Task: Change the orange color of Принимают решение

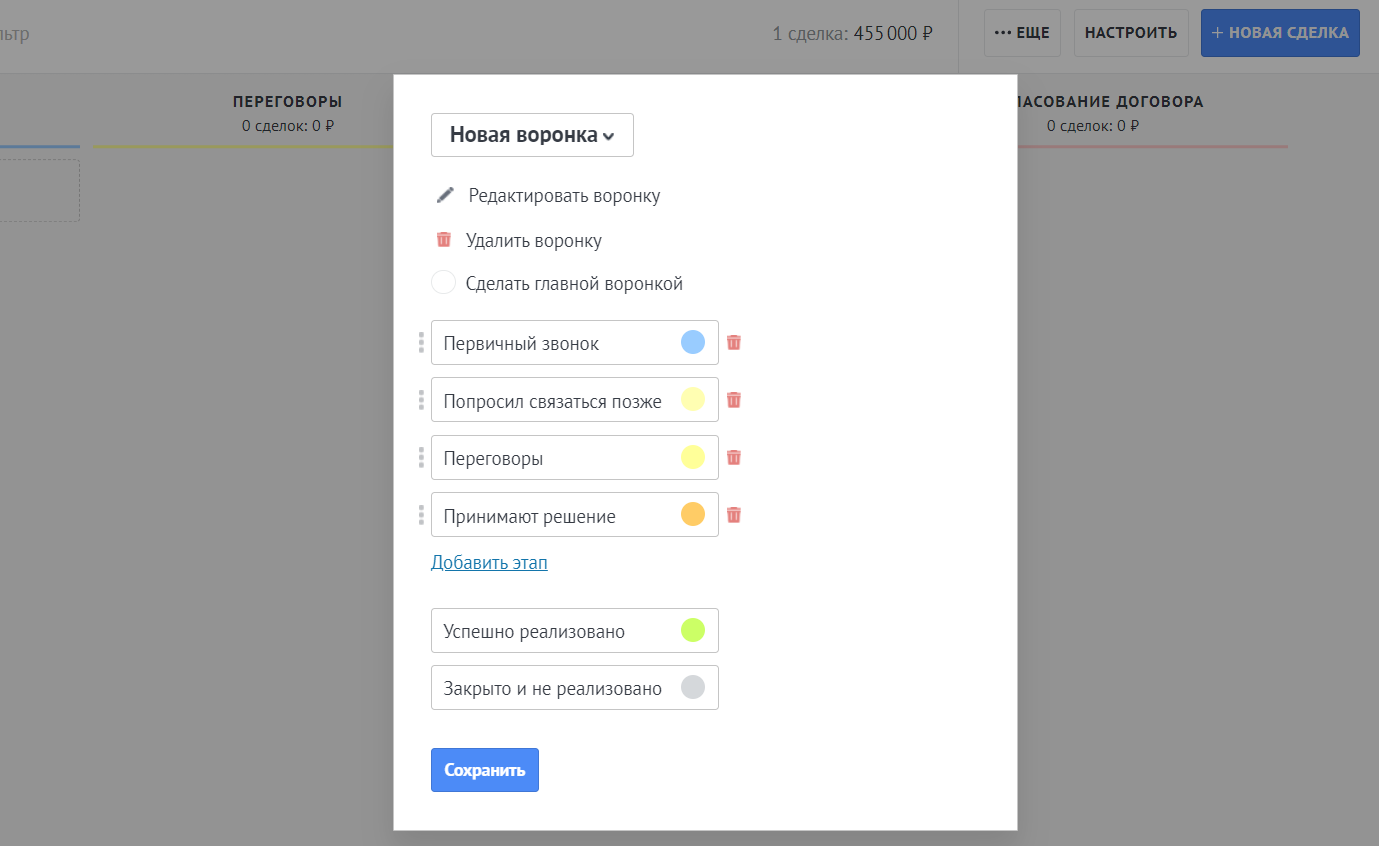Action: pos(693,515)
